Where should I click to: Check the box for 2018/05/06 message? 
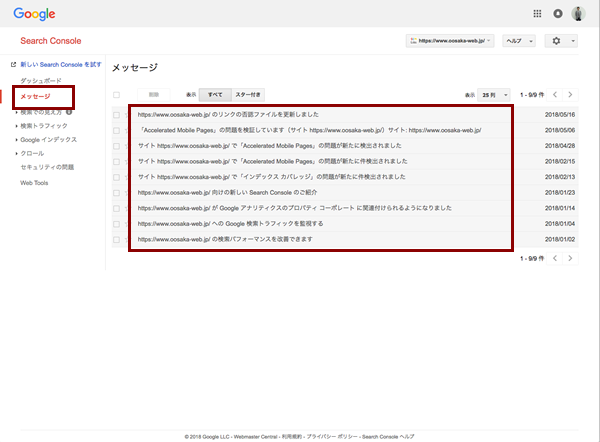pos(116,130)
